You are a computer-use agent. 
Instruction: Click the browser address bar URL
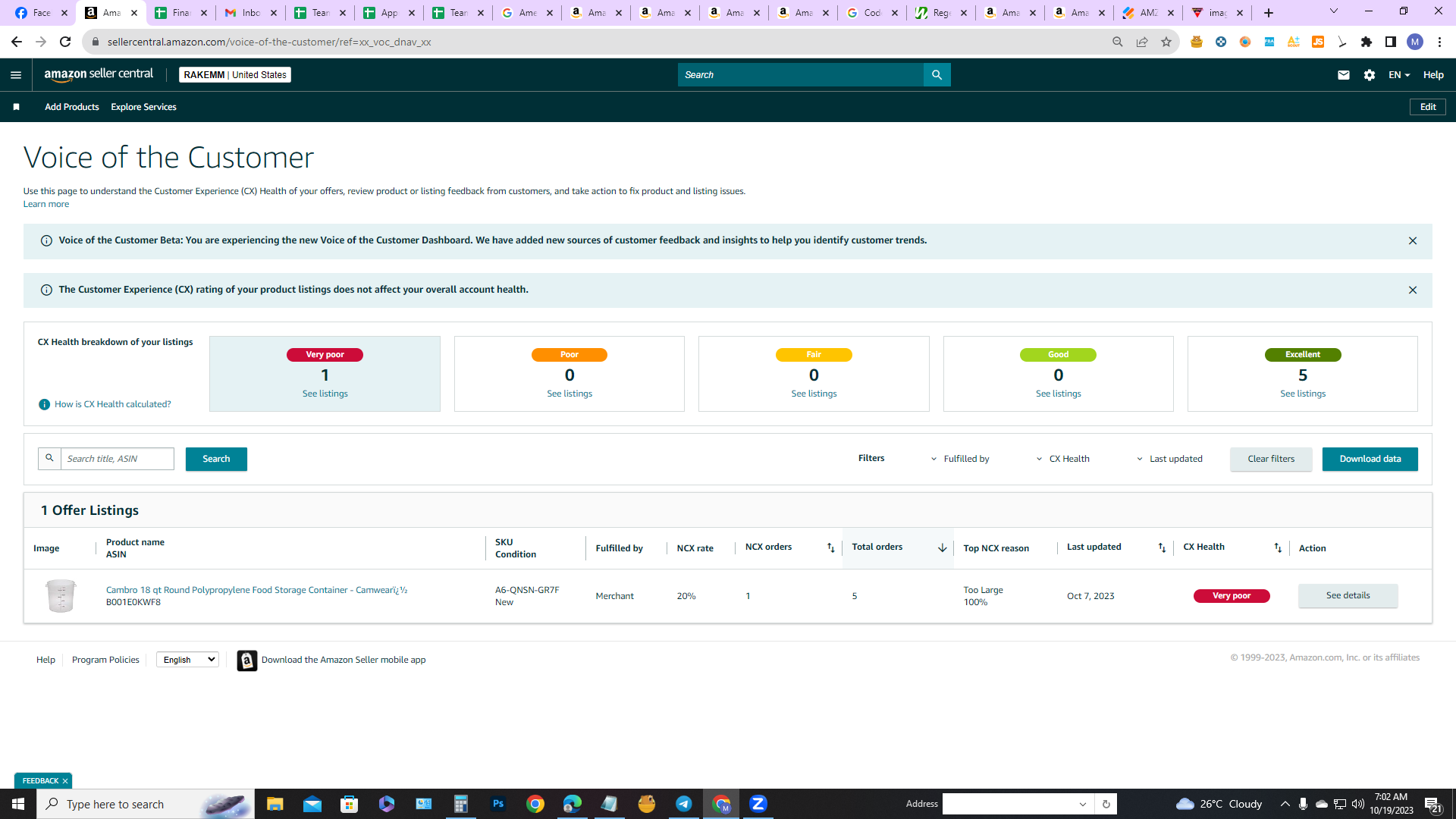(x=269, y=42)
